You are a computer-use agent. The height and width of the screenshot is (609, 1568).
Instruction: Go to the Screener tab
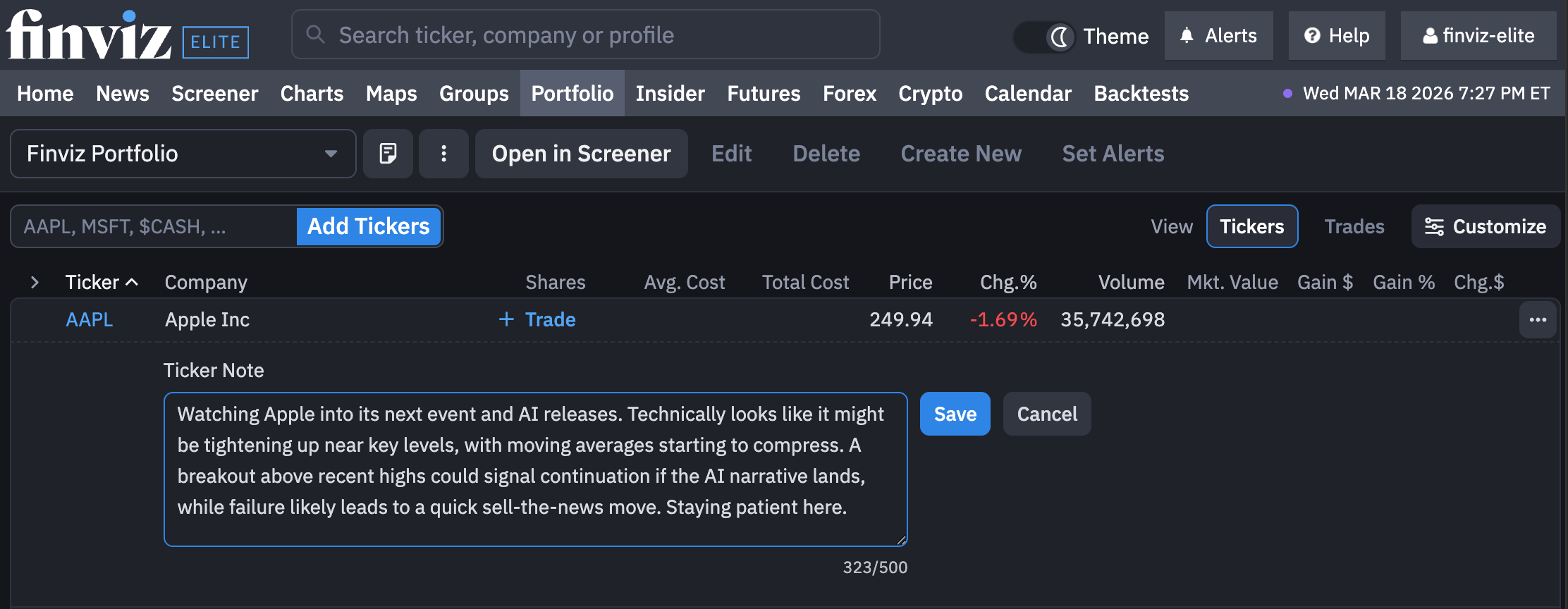[x=214, y=94]
